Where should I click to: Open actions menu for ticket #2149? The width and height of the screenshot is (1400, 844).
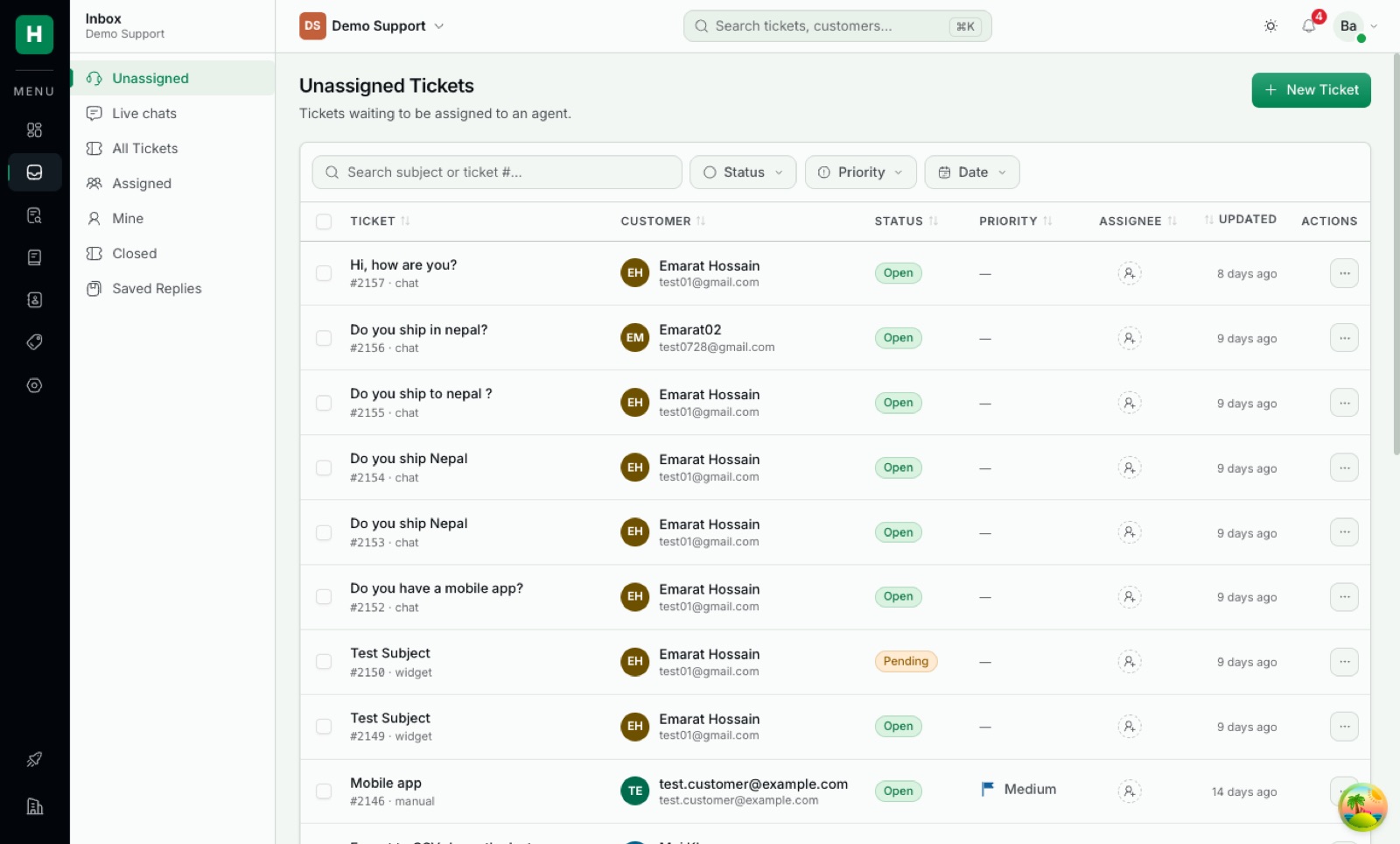click(x=1344, y=726)
